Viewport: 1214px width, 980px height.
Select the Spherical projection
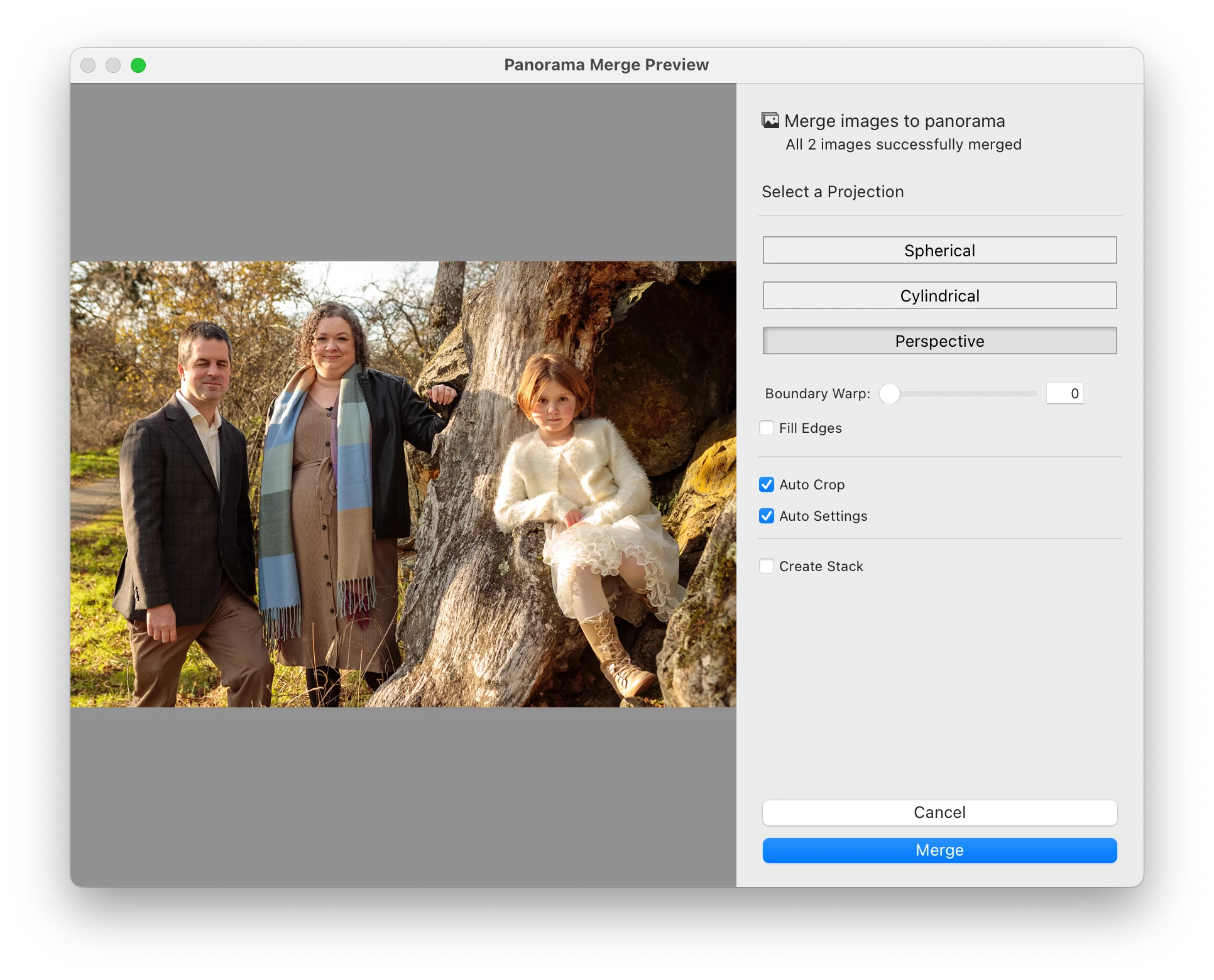click(939, 250)
